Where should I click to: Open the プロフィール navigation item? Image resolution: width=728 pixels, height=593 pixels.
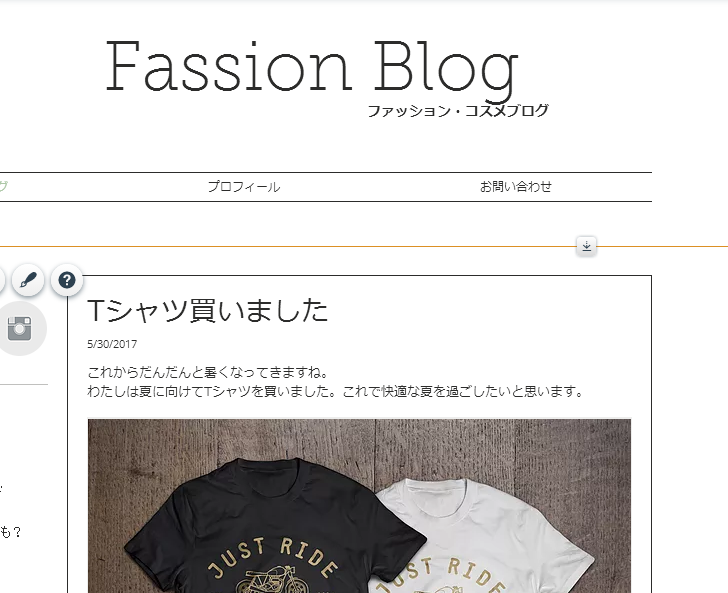coord(244,187)
